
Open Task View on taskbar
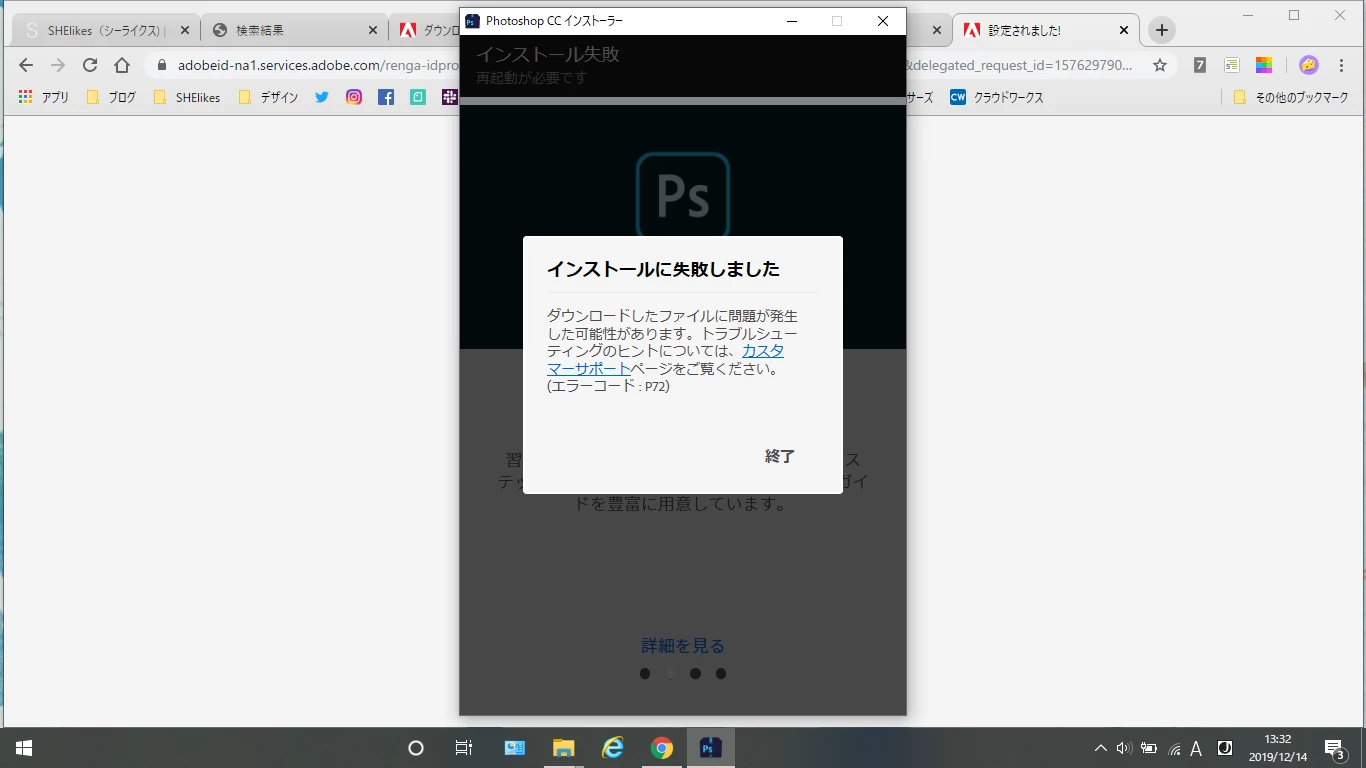coord(464,748)
